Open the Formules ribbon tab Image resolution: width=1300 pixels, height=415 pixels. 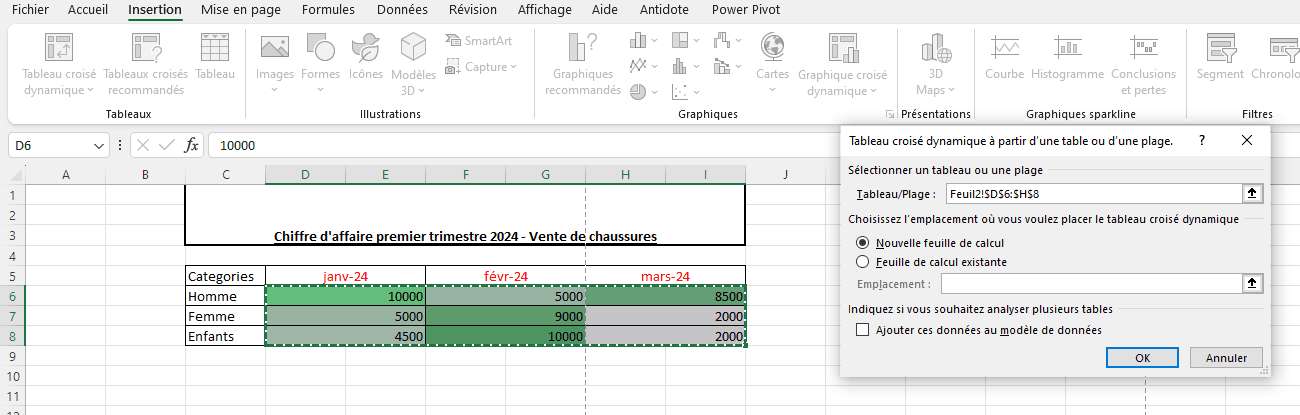(328, 10)
